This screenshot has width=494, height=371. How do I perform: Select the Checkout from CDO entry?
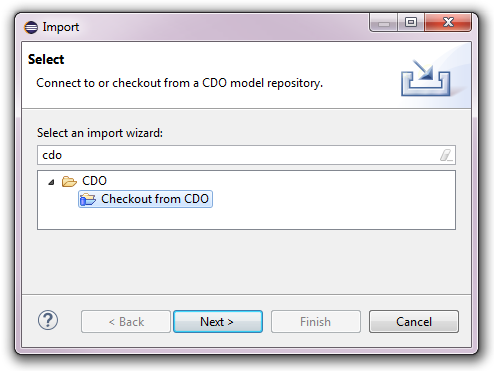145,199
